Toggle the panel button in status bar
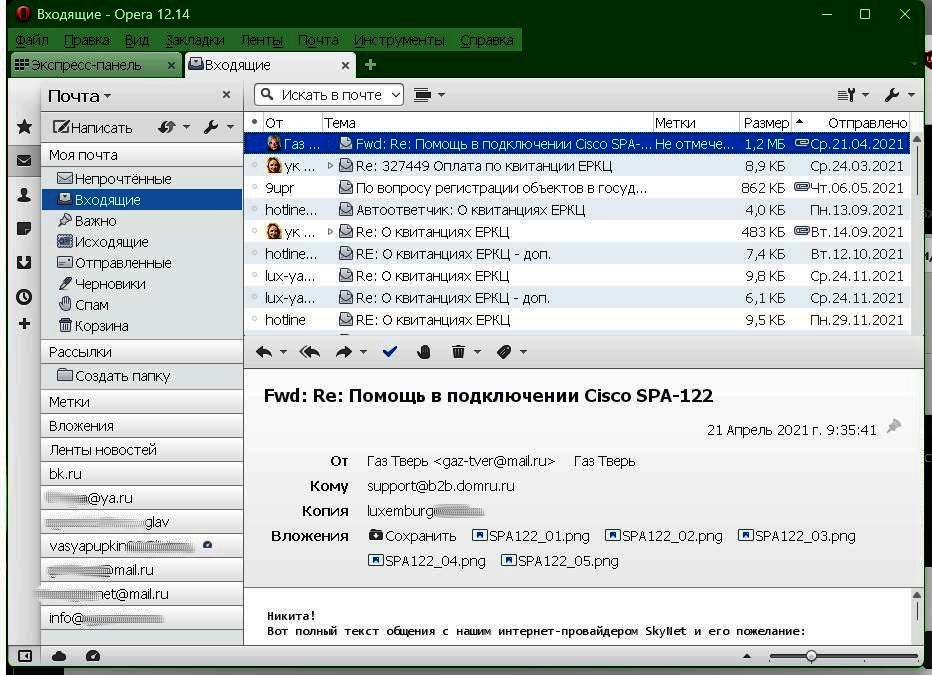Viewport: 932px width, 675px height. click(x=24, y=656)
